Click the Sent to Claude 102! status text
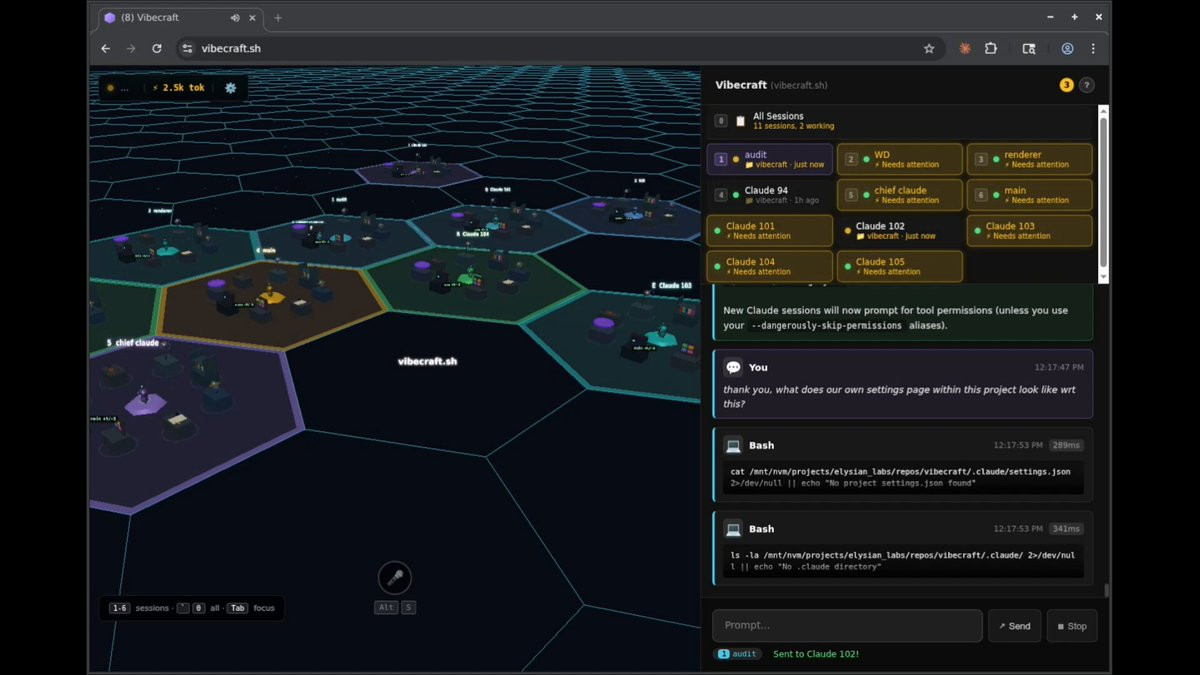This screenshot has width=1200, height=675. tap(816, 654)
